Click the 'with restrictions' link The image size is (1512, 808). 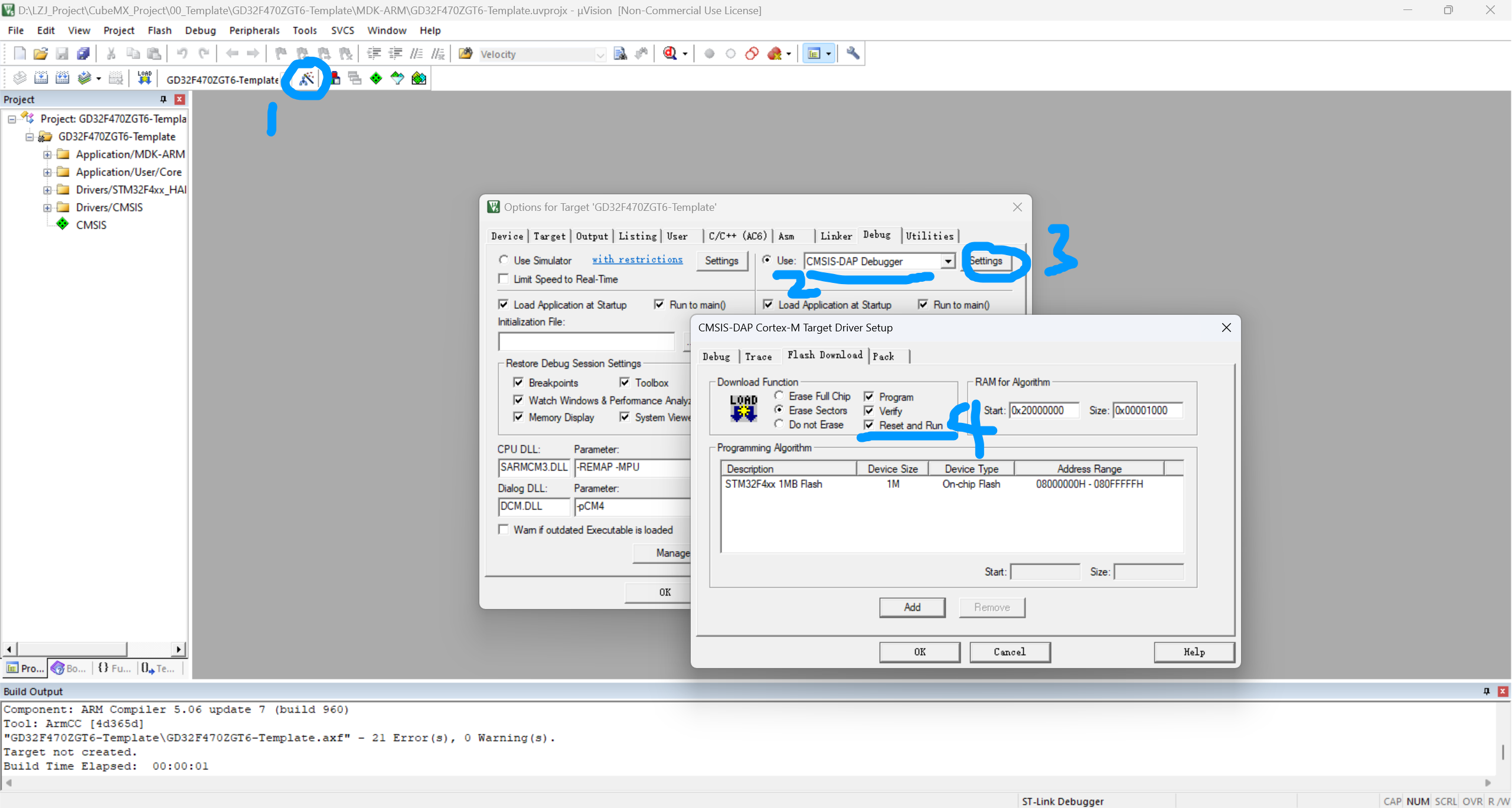tap(637, 259)
